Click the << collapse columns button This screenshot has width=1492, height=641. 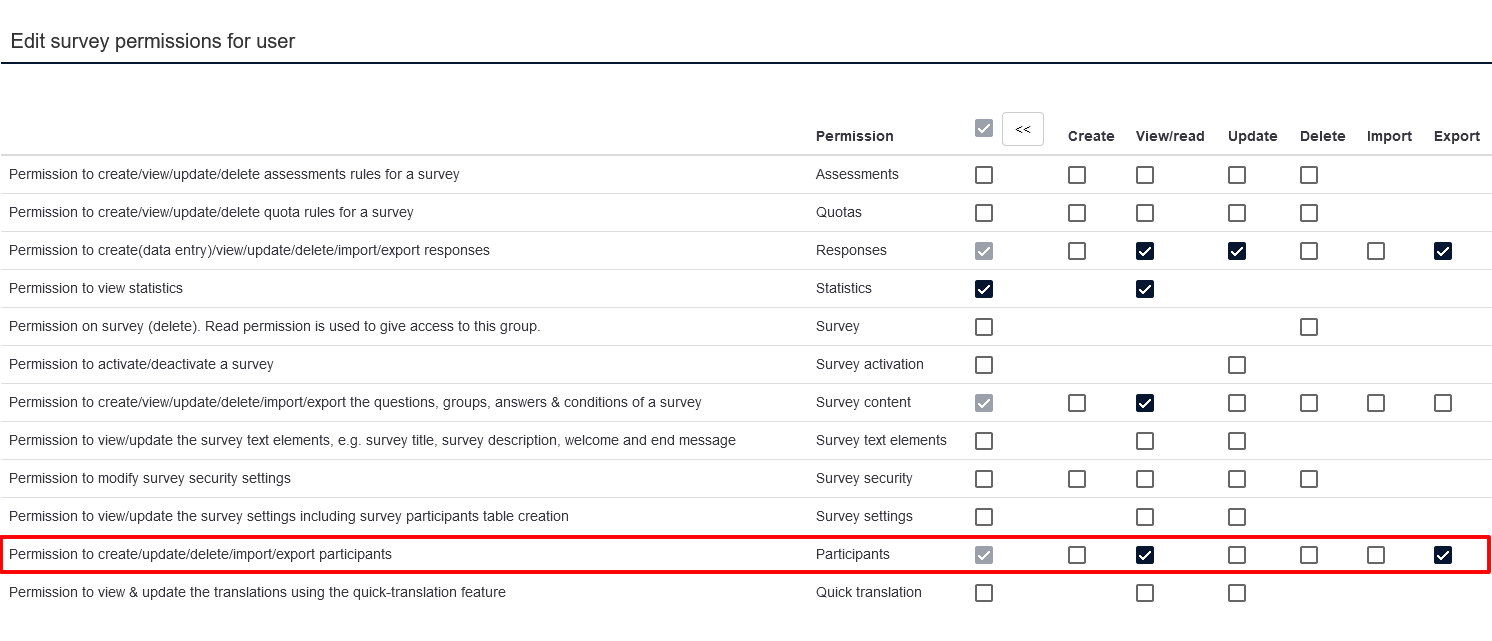point(1022,129)
